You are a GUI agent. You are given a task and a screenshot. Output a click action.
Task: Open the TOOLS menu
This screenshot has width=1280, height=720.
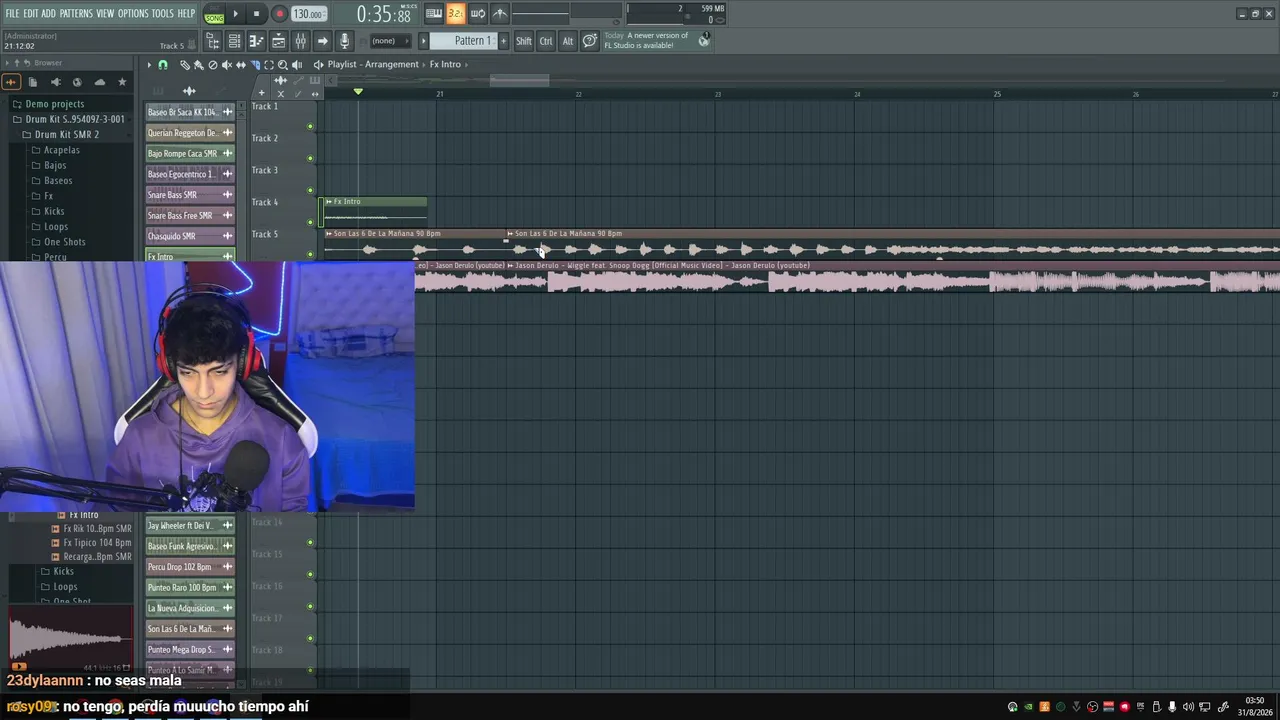[x=163, y=13]
